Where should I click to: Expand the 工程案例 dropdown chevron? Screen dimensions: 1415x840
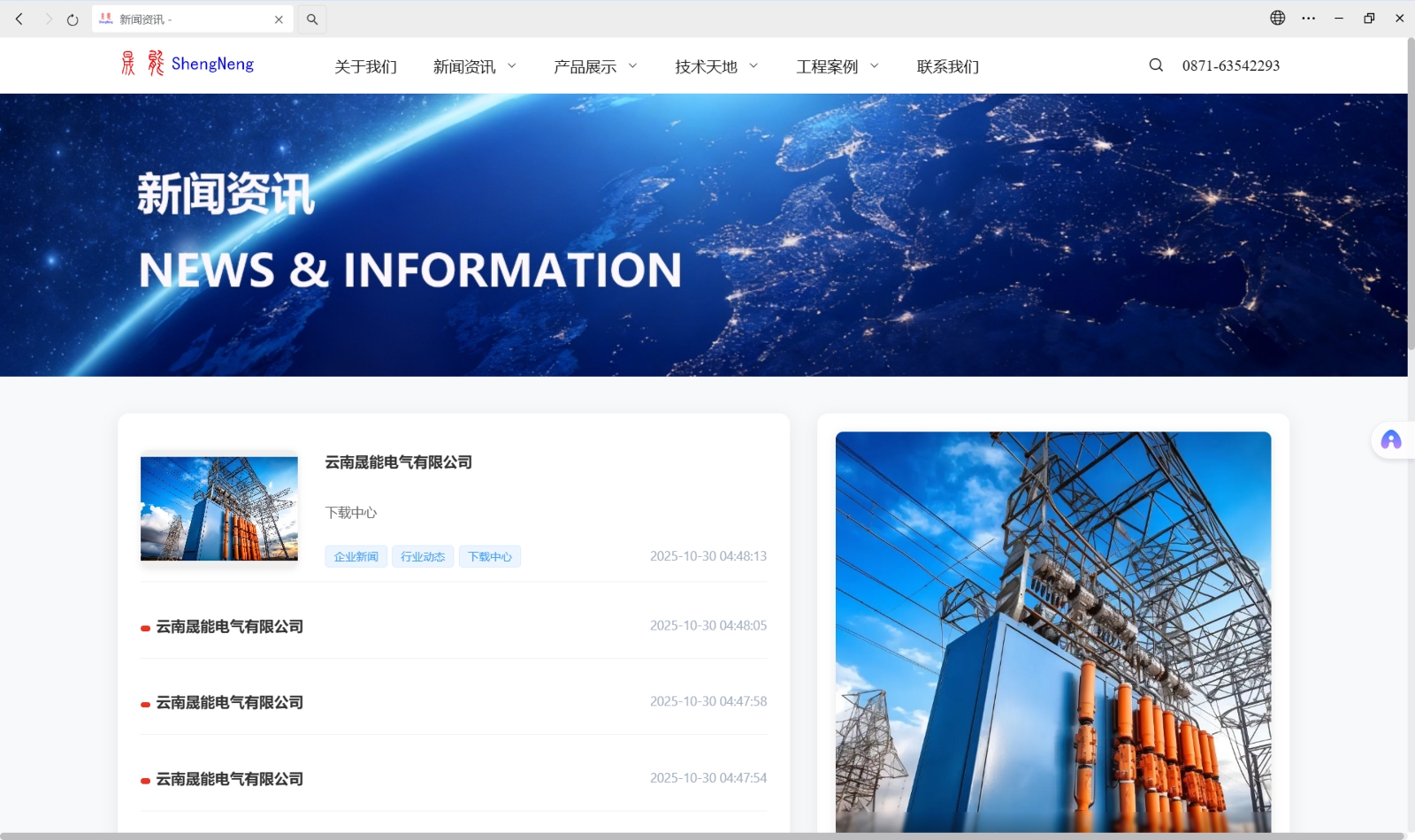[x=875, y=66]
